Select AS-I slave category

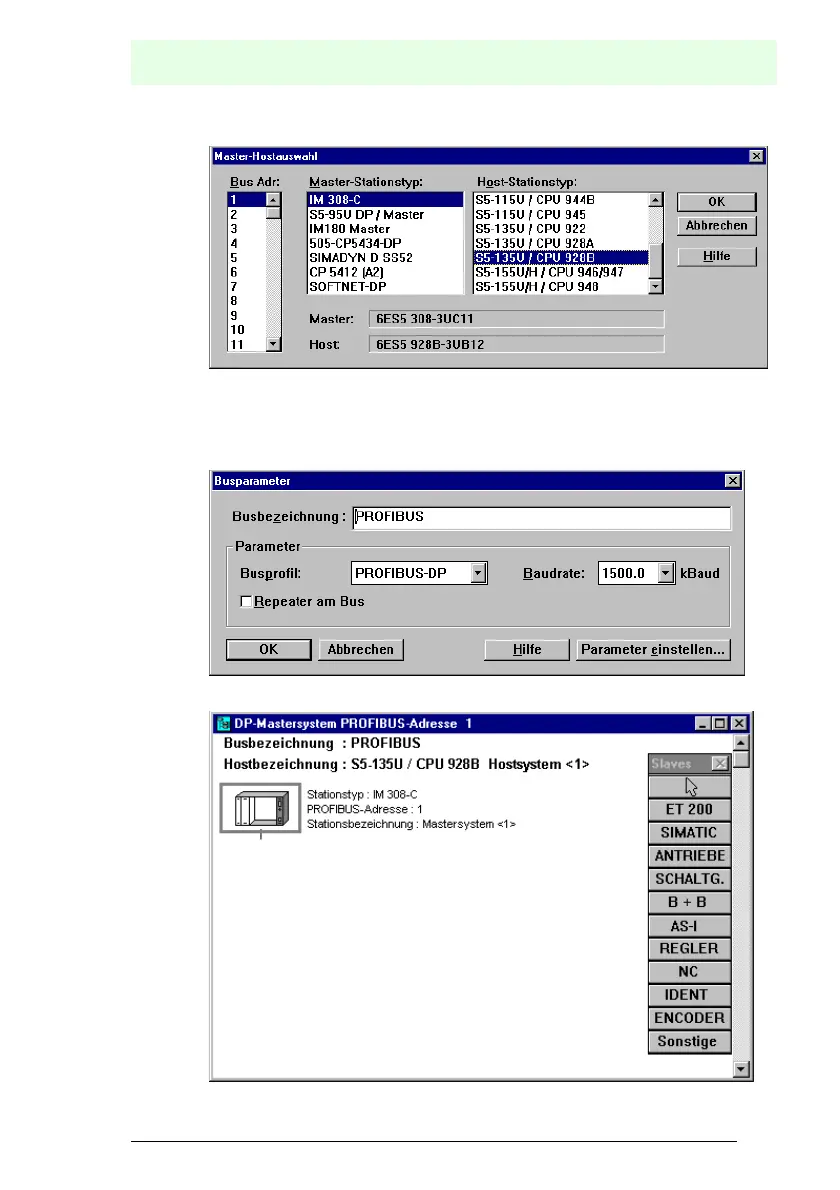[x=690, y=926]
